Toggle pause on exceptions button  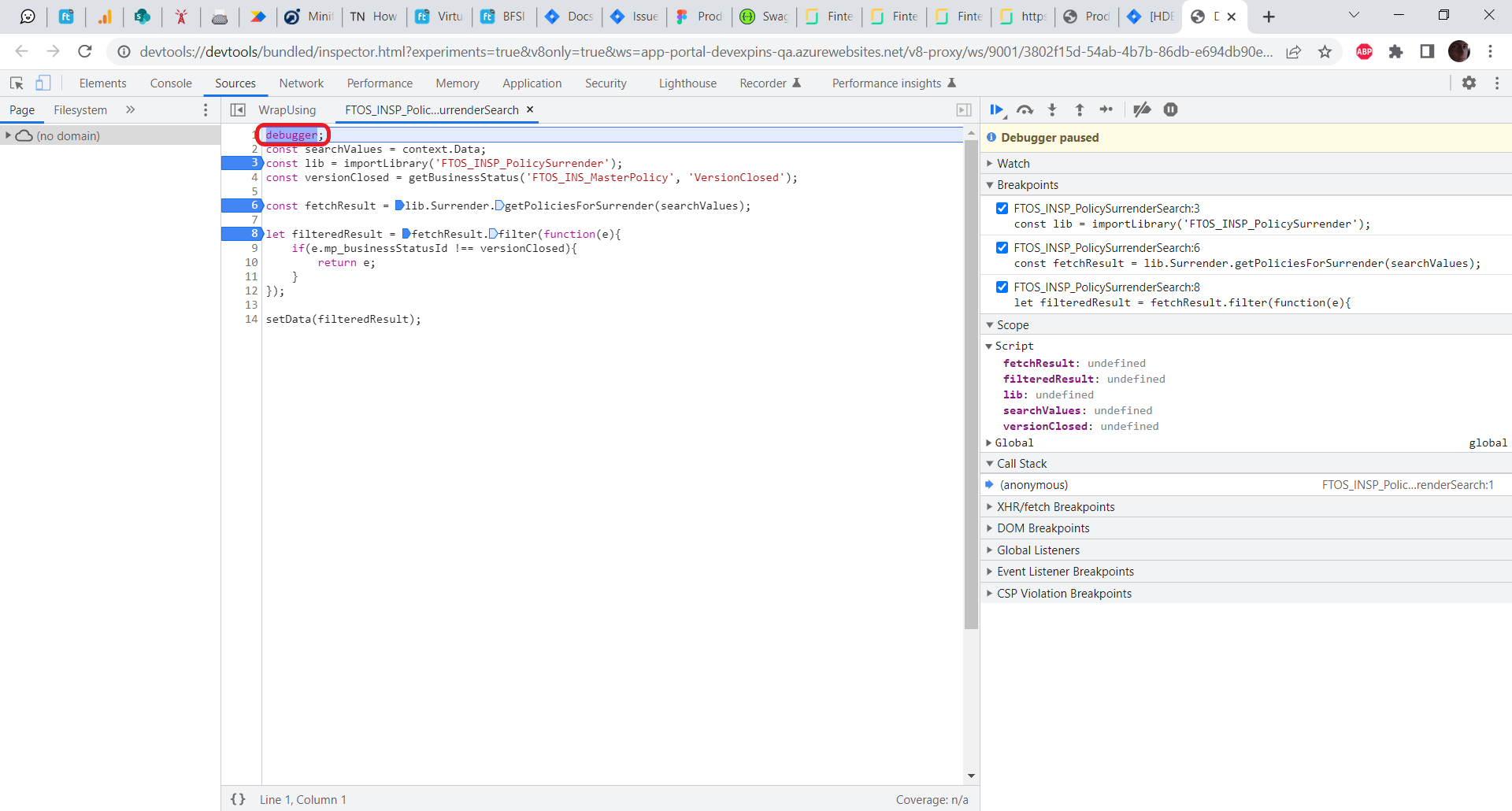1171,110
